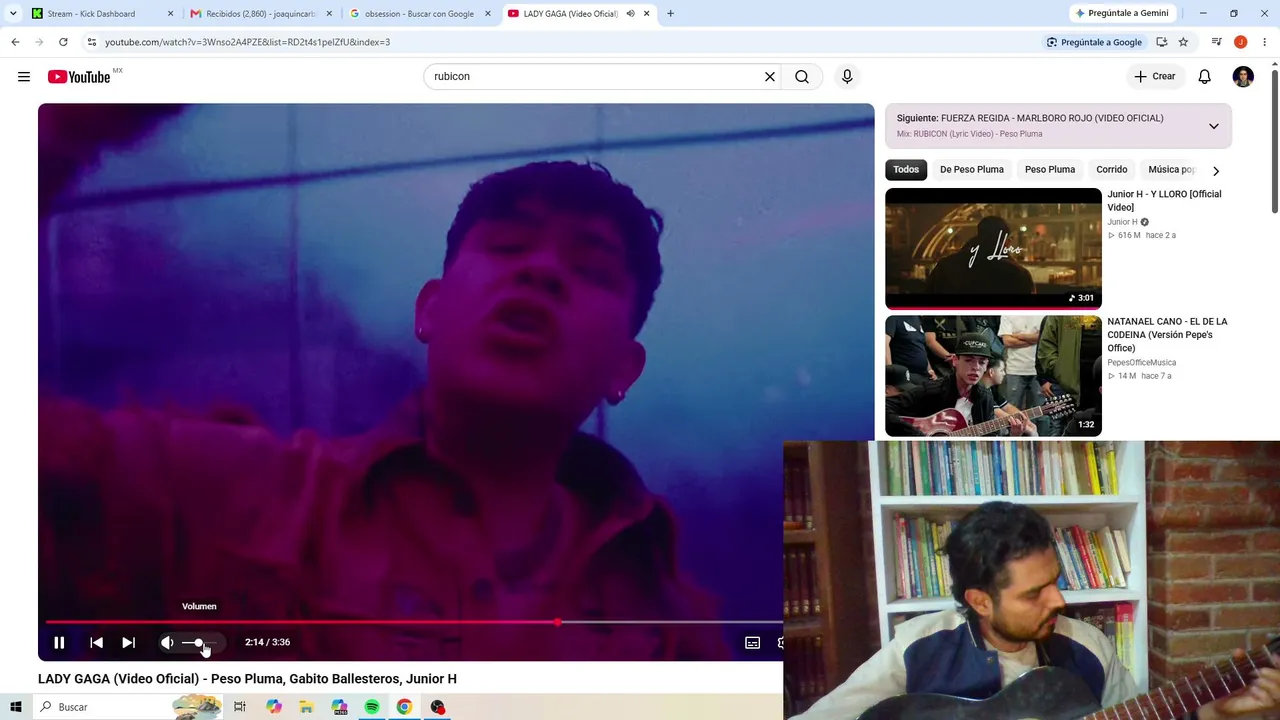Toggle subtitles on the video player
This screenshot has width=1280, height=720.
(752, 643)
